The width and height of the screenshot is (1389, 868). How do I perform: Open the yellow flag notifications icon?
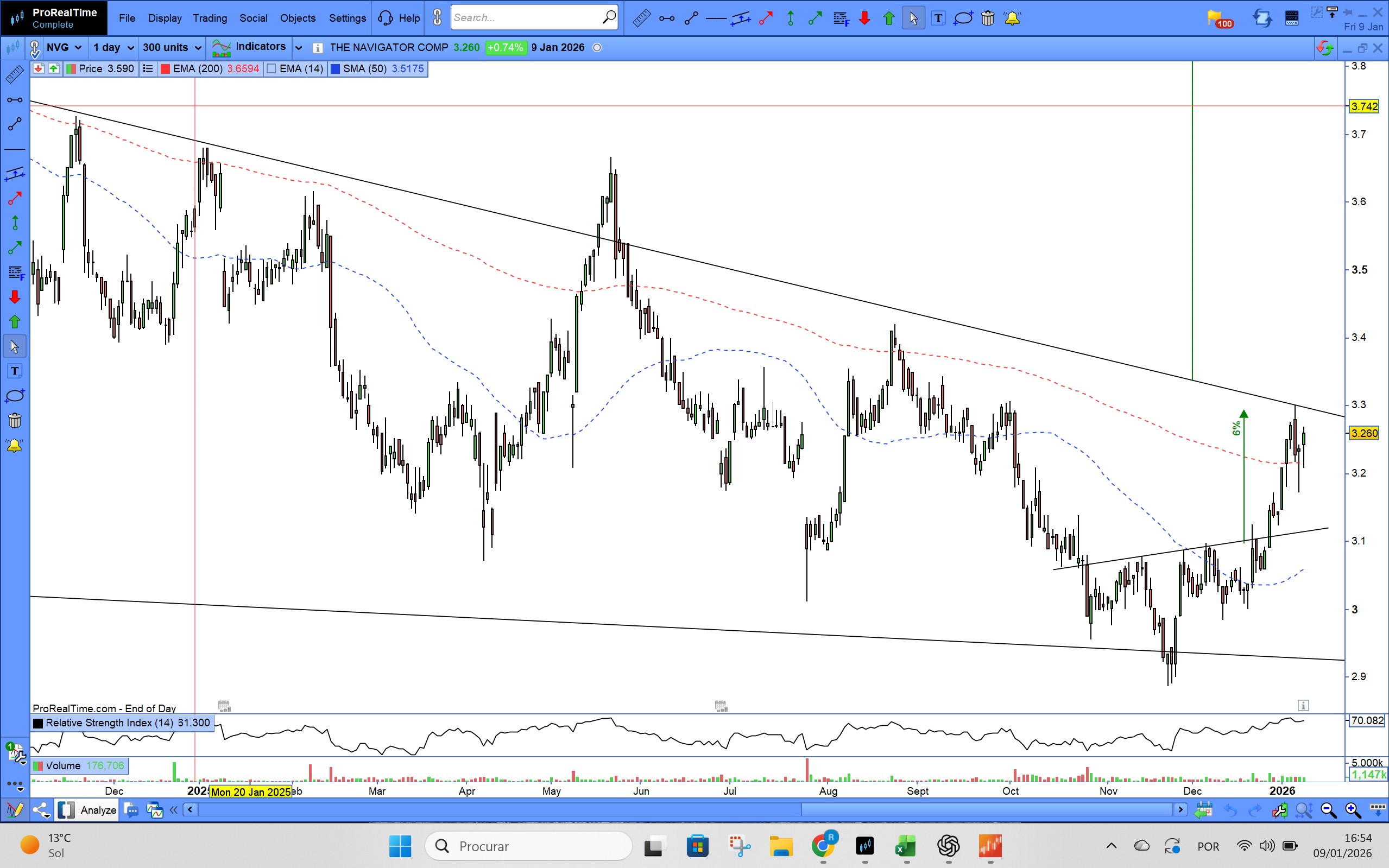point(1216,18)
